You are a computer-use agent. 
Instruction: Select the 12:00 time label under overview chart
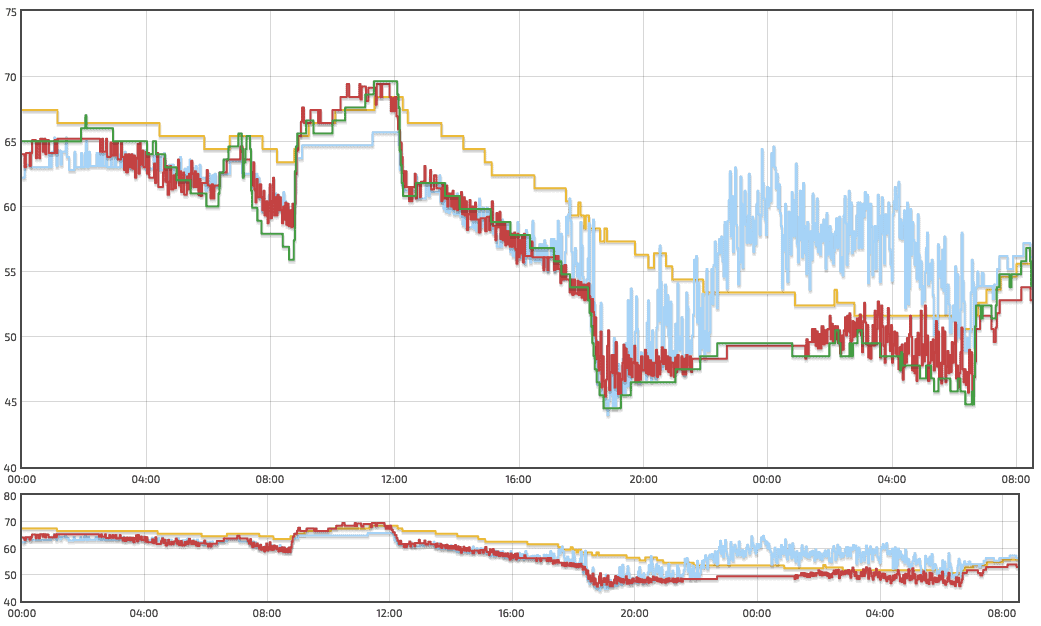pos(389,613)
